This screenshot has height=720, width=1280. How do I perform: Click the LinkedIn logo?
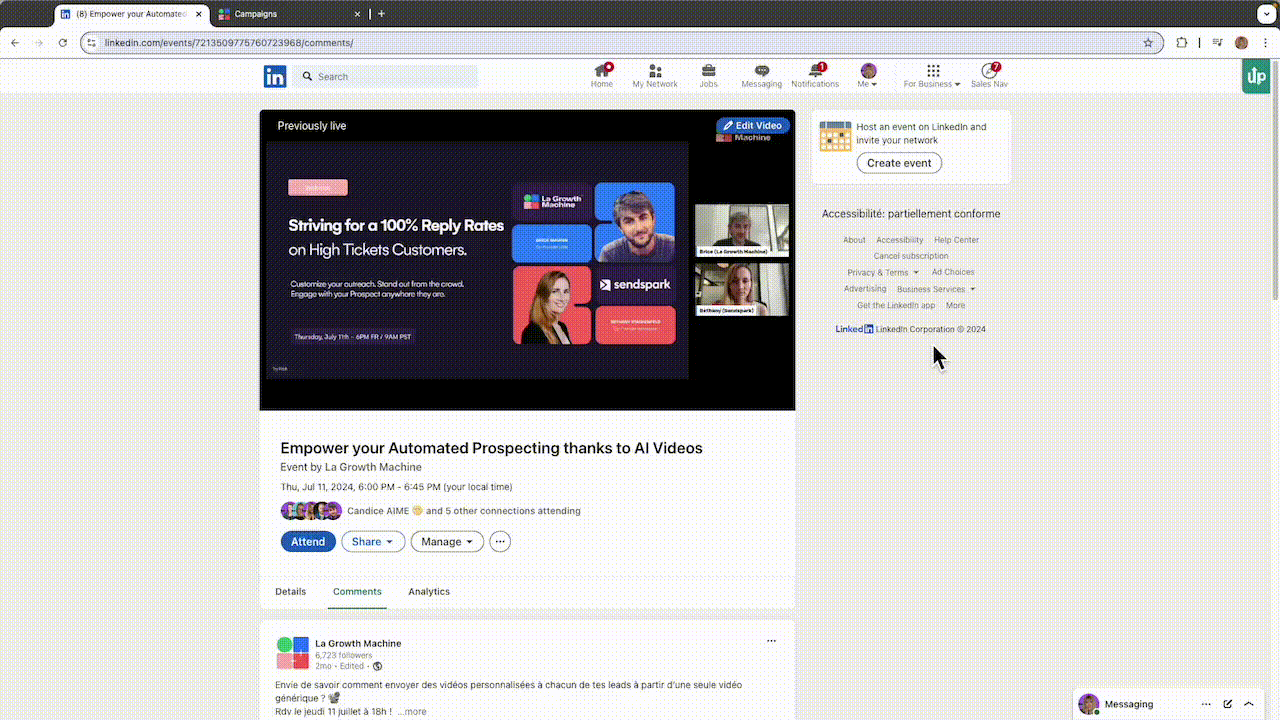[275, 76]
